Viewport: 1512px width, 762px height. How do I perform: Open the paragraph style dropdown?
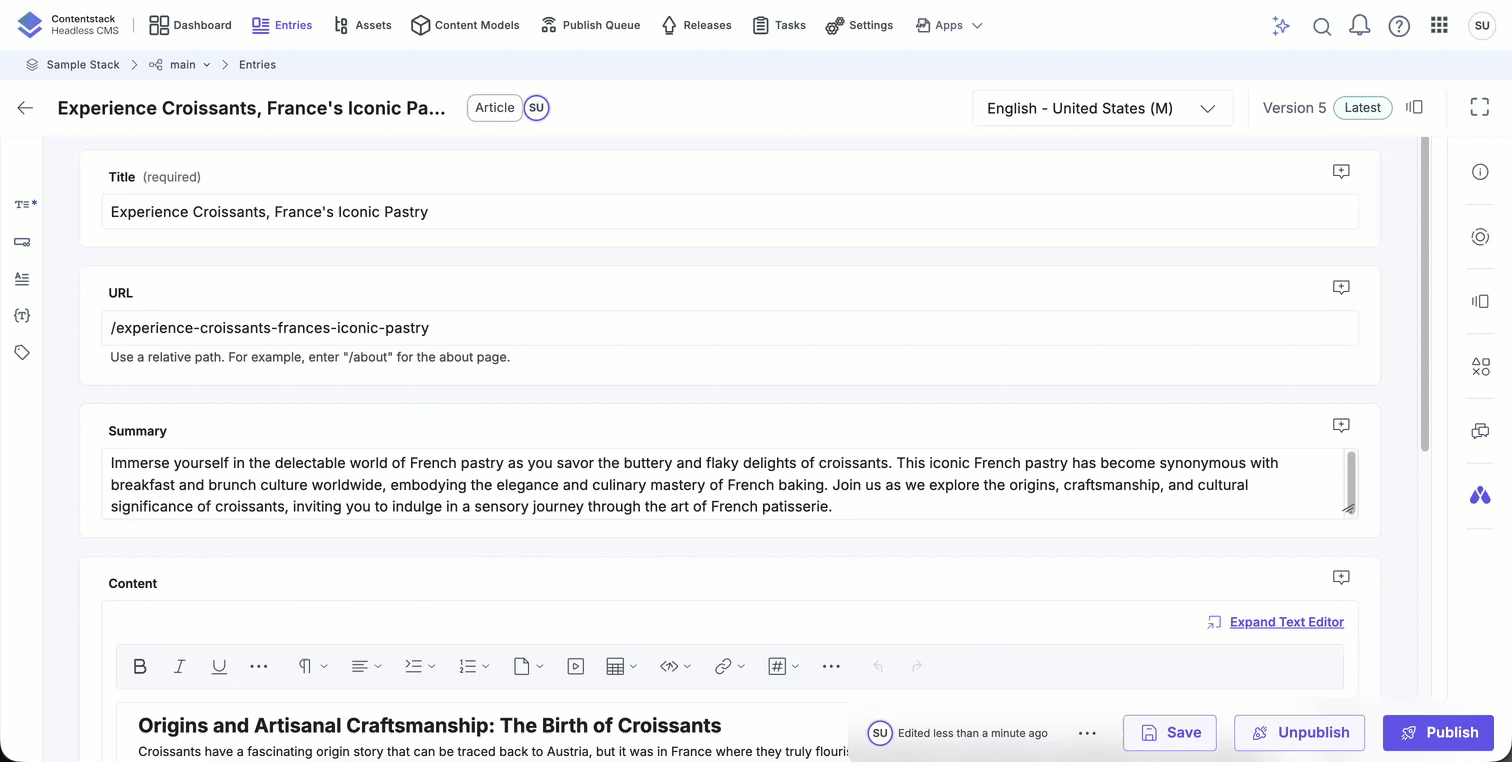[313, 666]
